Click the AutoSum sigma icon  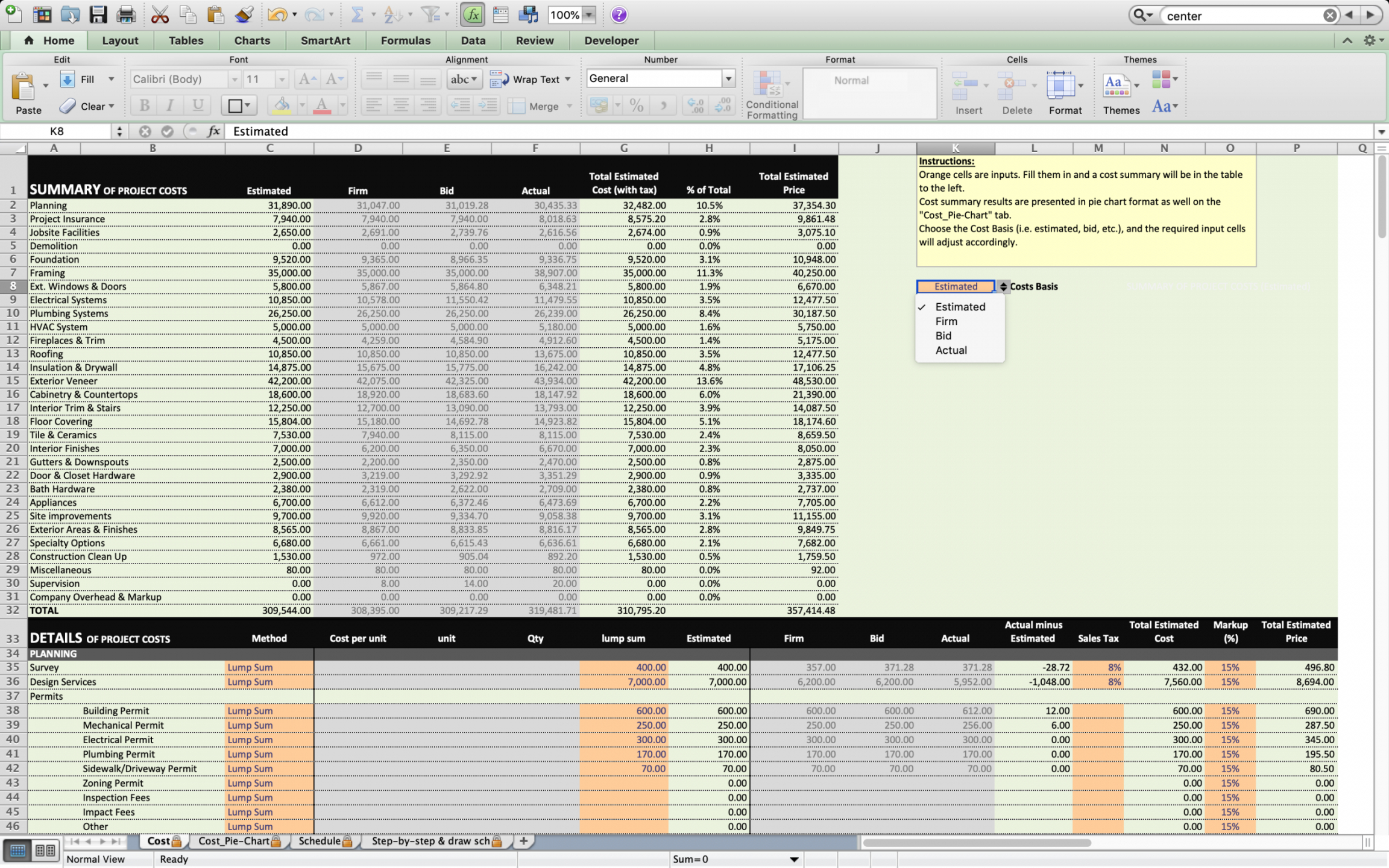coord(357,14)
